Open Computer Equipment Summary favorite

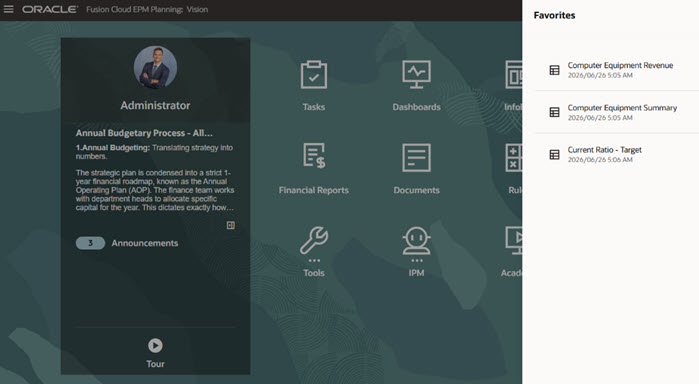pyautogui.click(x=622, y=108)
